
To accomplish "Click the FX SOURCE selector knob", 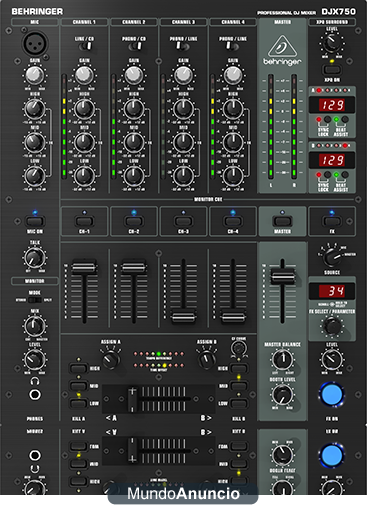I will coord(332,256).
